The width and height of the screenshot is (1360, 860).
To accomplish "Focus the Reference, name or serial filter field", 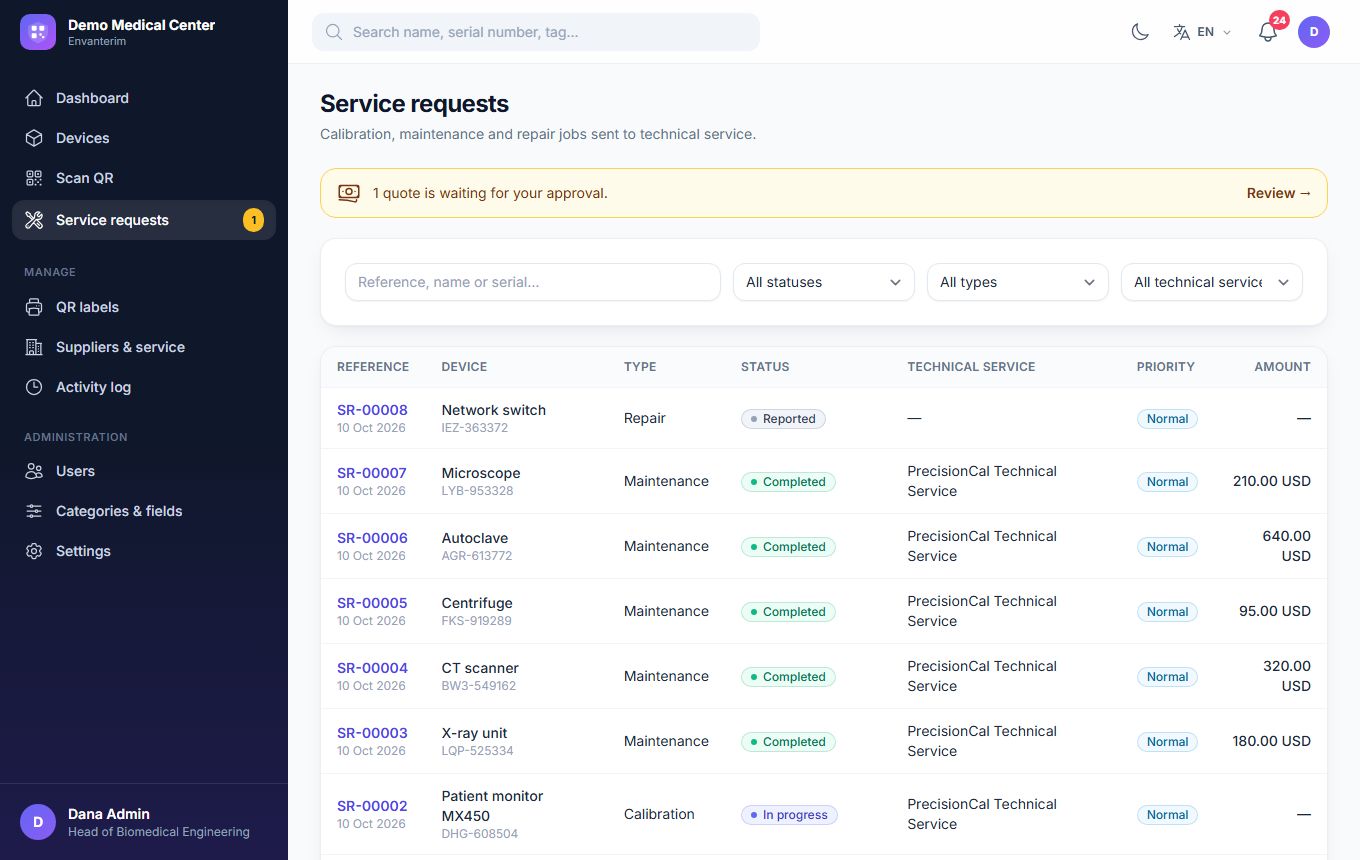I will 533,282.
